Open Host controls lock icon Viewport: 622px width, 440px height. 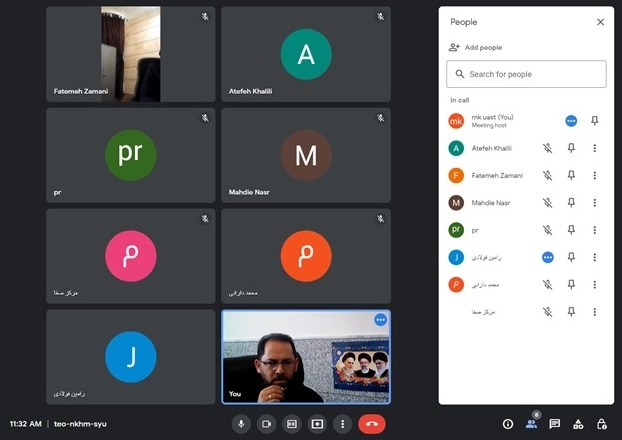click(601, 424)
